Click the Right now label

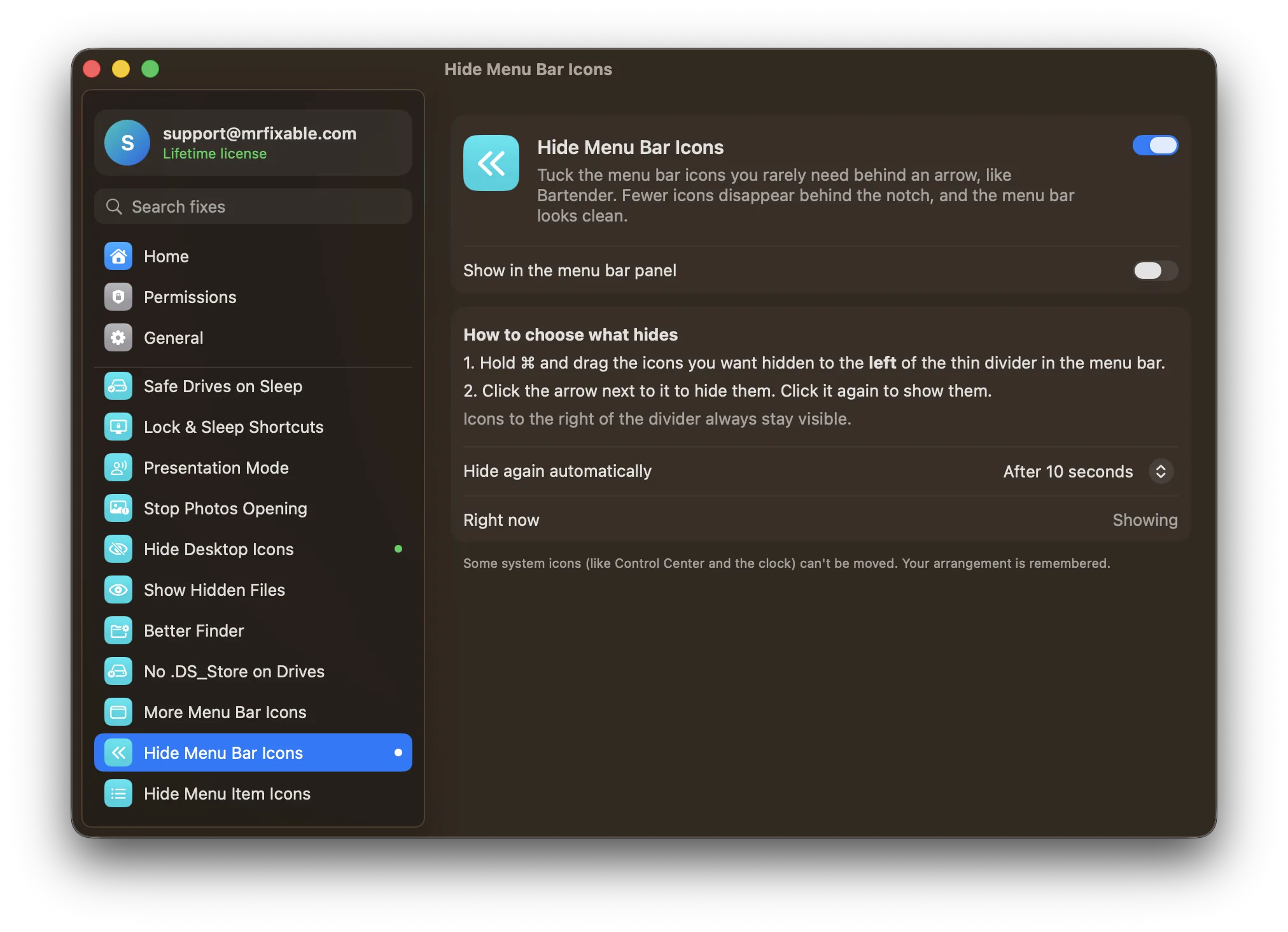click(501, 520)
